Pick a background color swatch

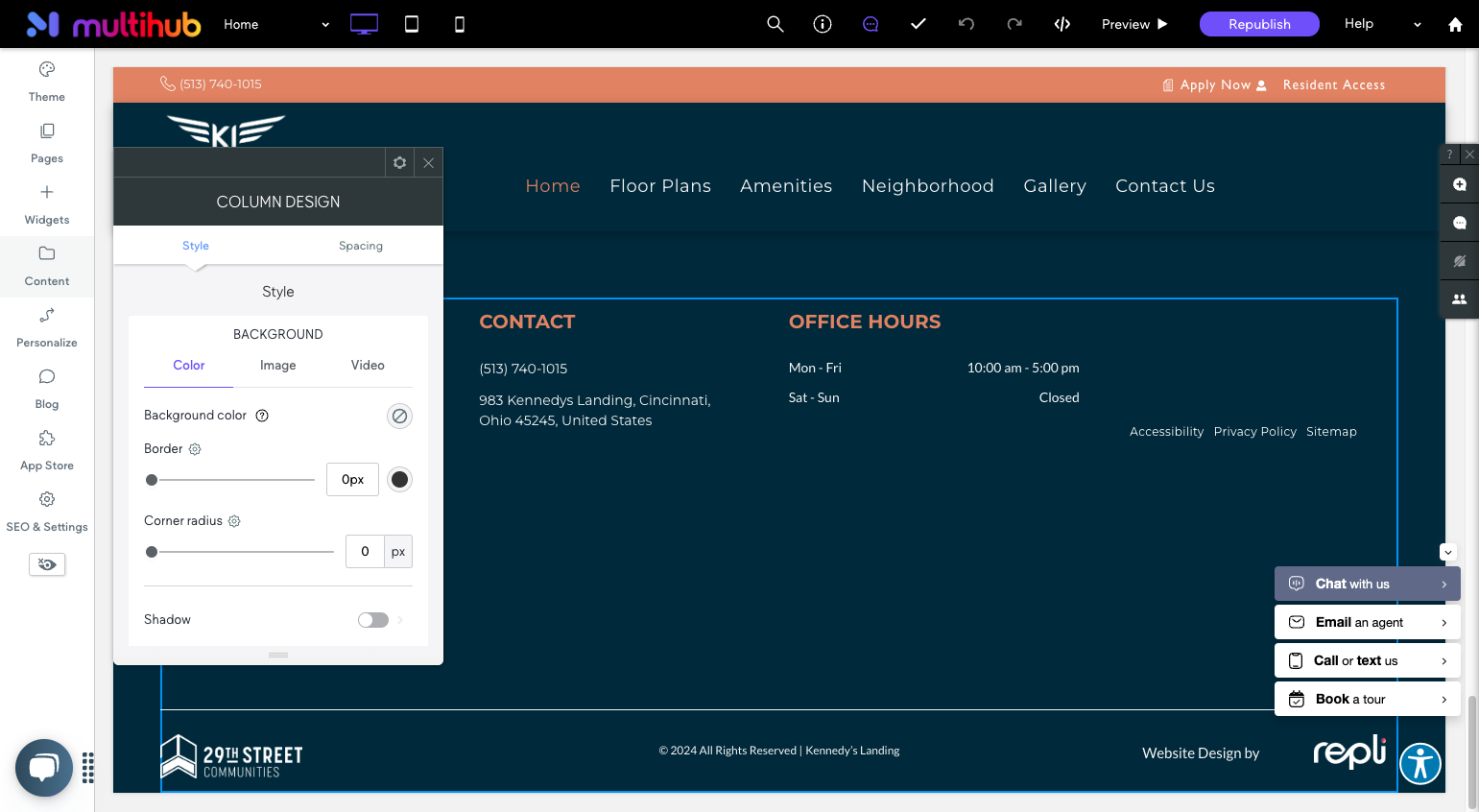click(x=400, y=416)
